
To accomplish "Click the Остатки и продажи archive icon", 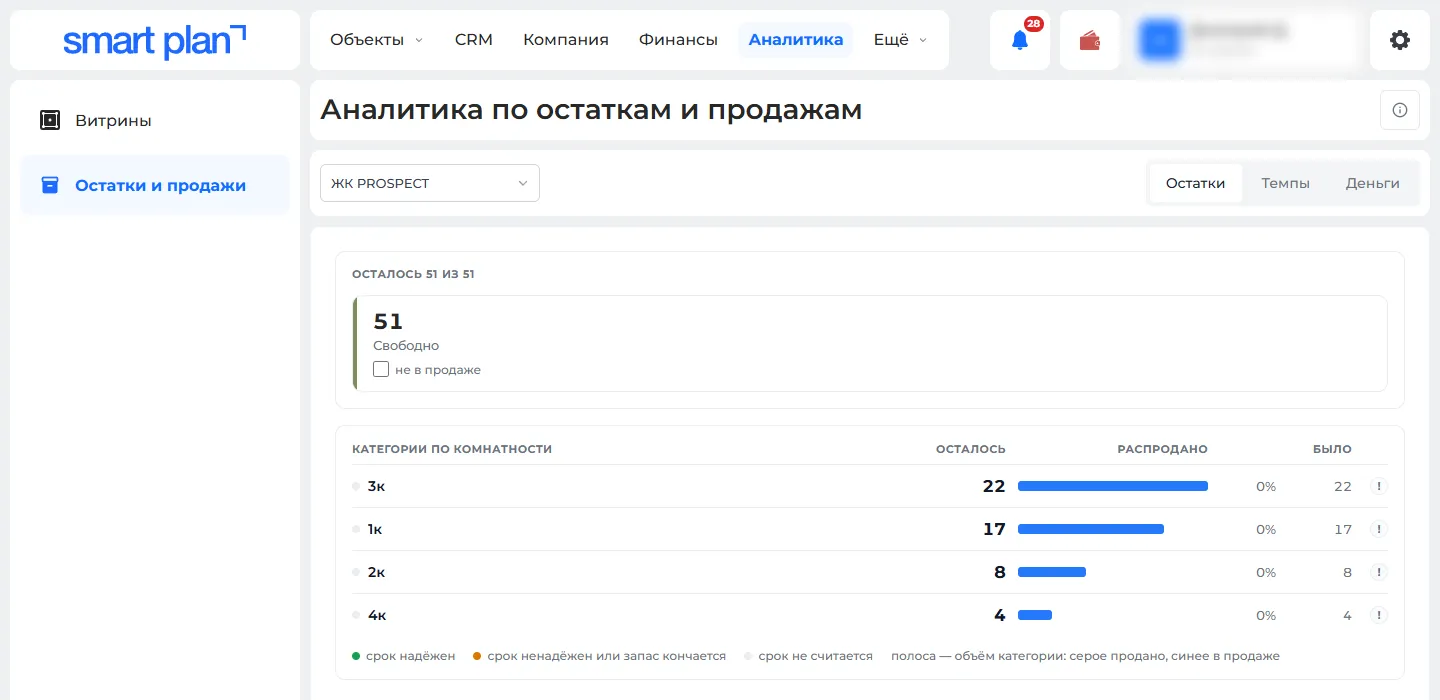I will click(x=50, y=185).
